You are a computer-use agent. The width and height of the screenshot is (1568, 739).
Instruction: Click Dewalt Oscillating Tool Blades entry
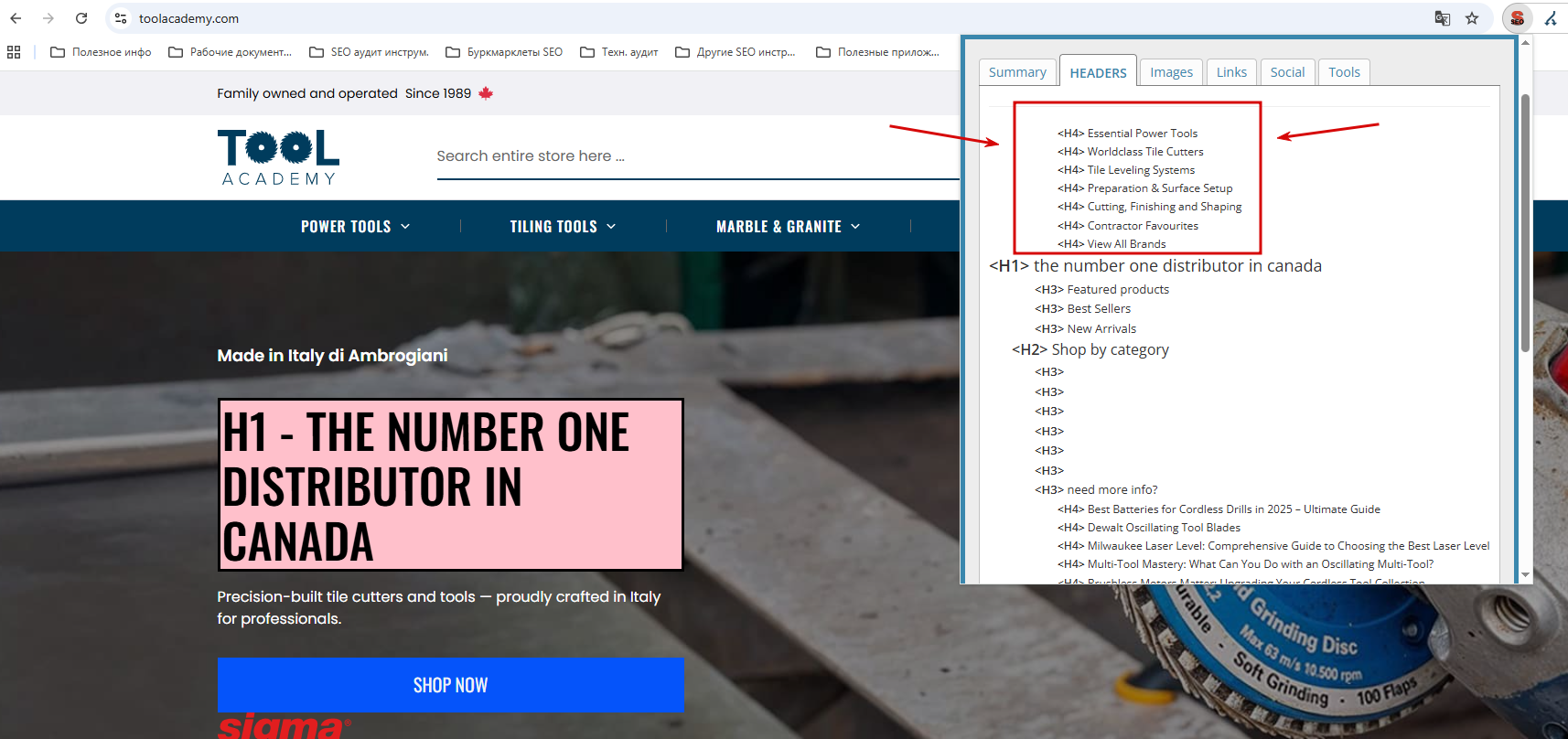coord(1149,528)
